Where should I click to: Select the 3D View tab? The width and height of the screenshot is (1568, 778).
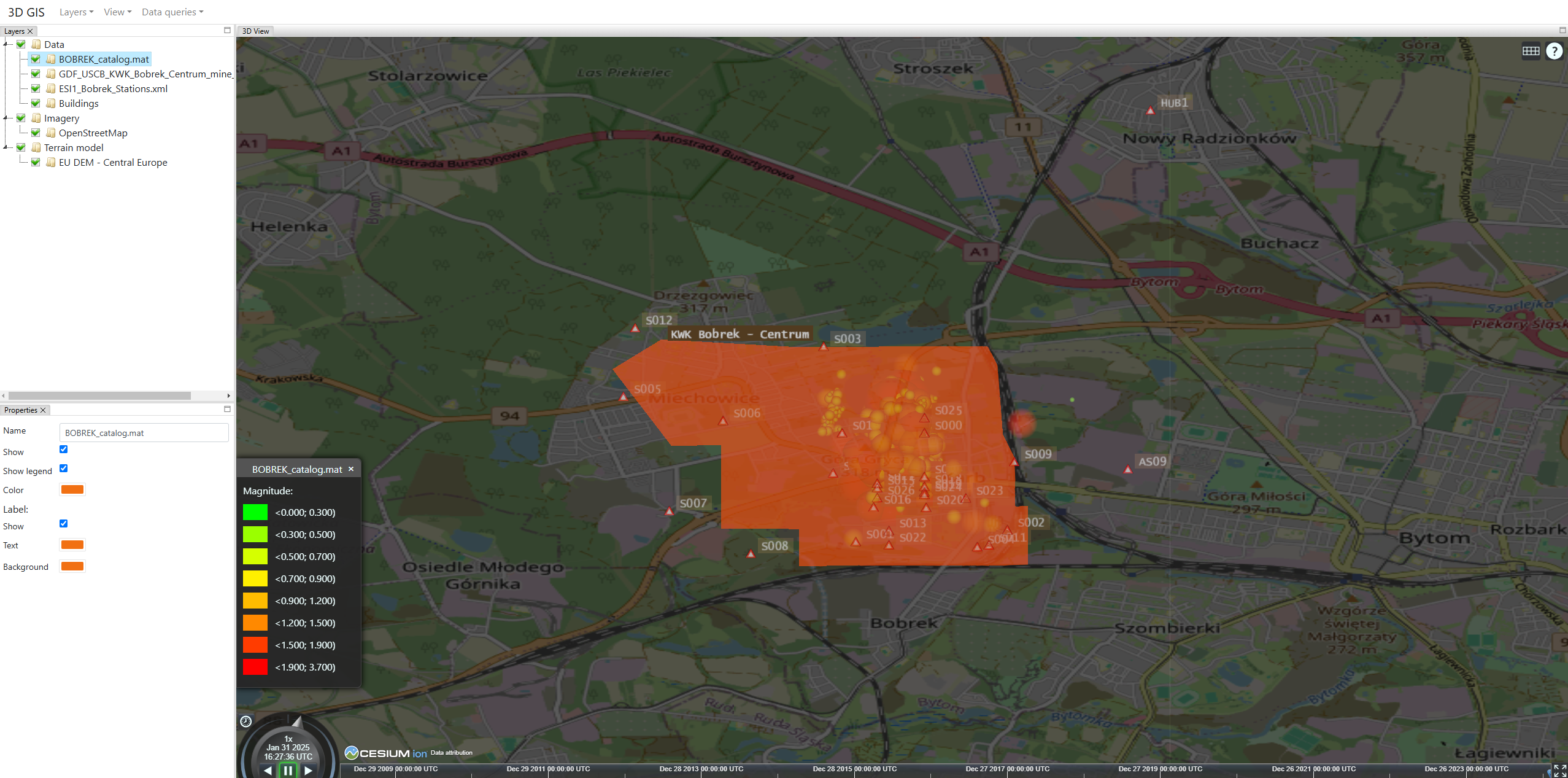click(255, 31)
